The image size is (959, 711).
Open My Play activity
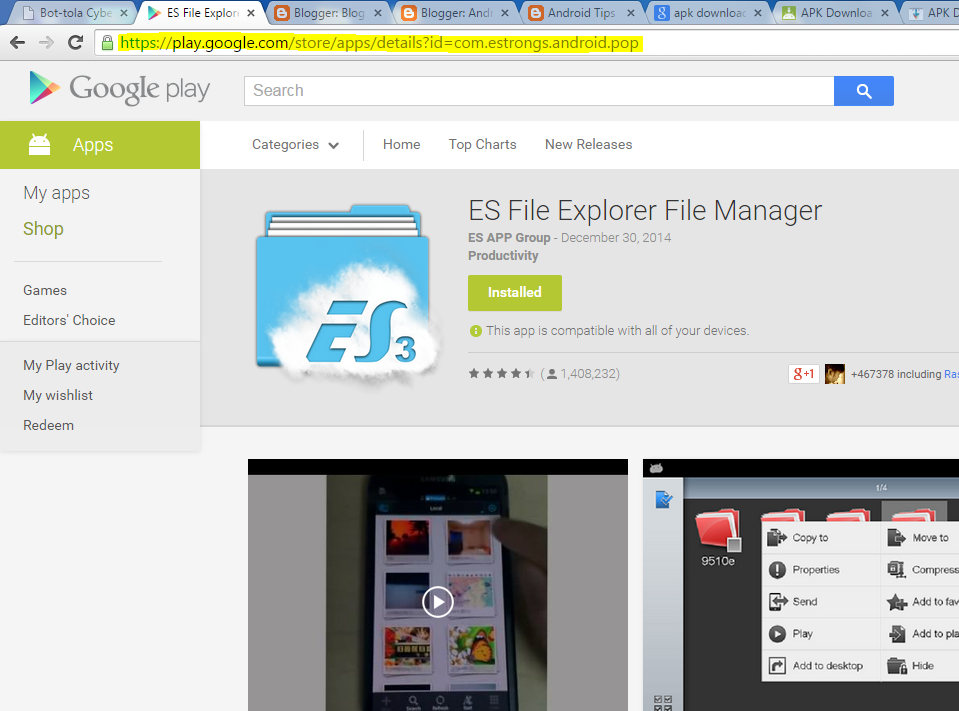[x=71, y=366]
